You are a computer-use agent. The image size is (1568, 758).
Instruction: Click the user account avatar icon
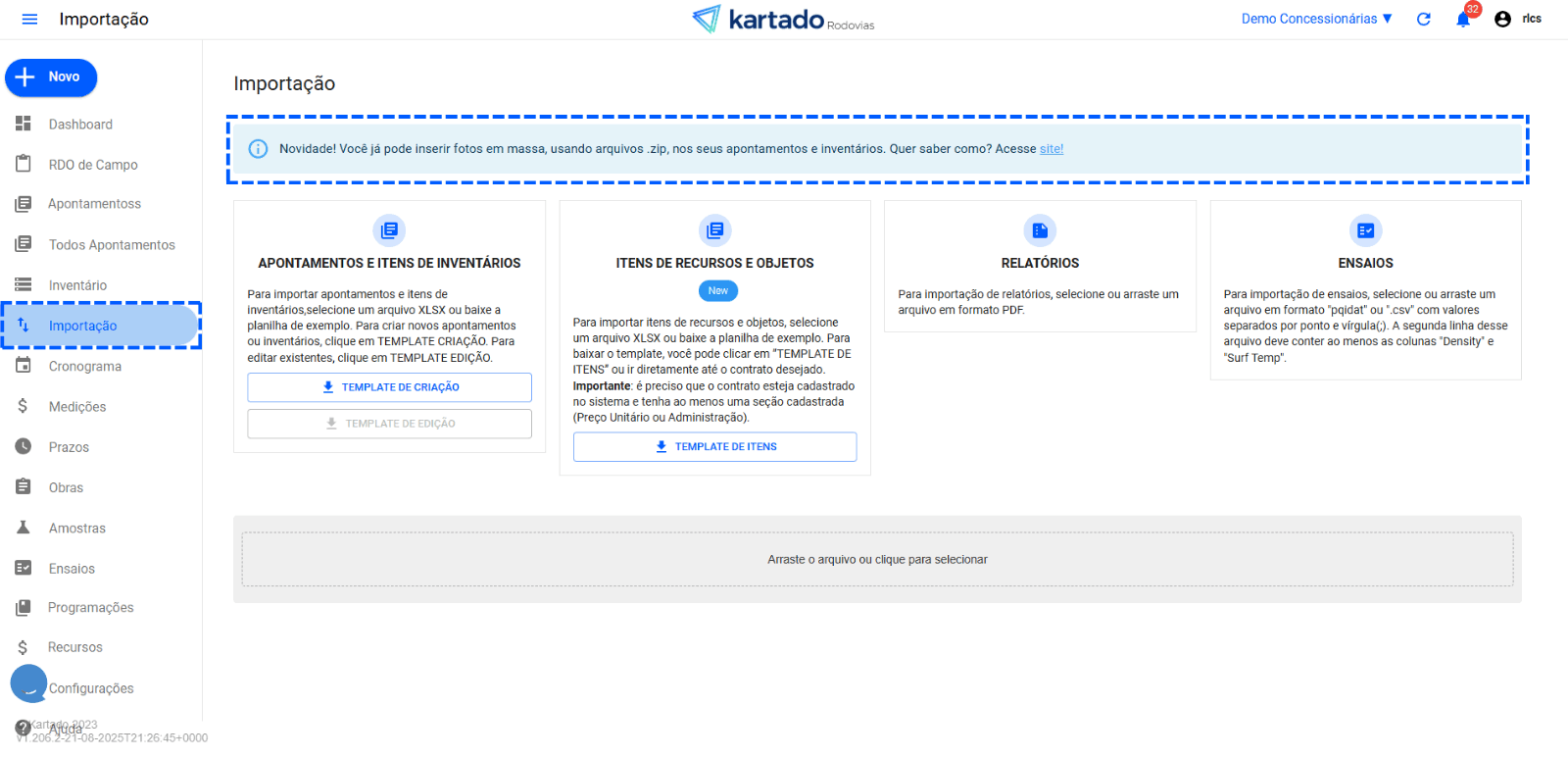click(1502, 19)
